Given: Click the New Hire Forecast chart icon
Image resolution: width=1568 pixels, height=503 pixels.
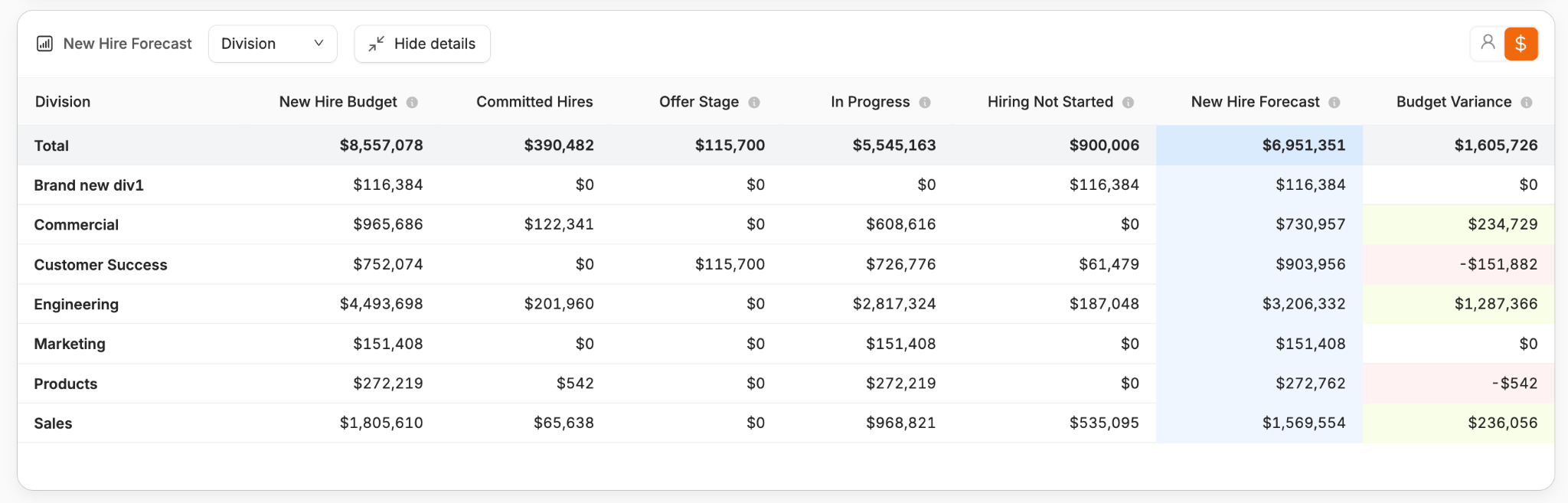Looking at the screenshot, I should tap(45, 44).
